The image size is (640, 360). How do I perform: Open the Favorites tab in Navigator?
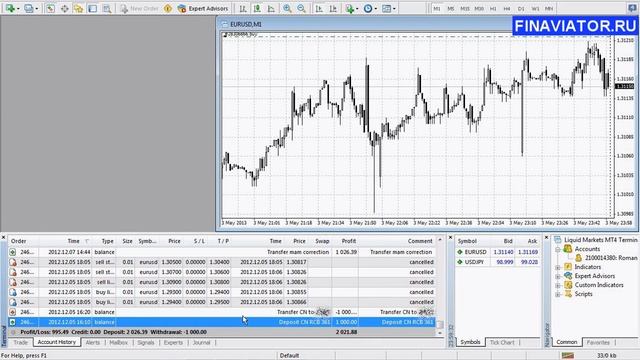coord(598,342)
